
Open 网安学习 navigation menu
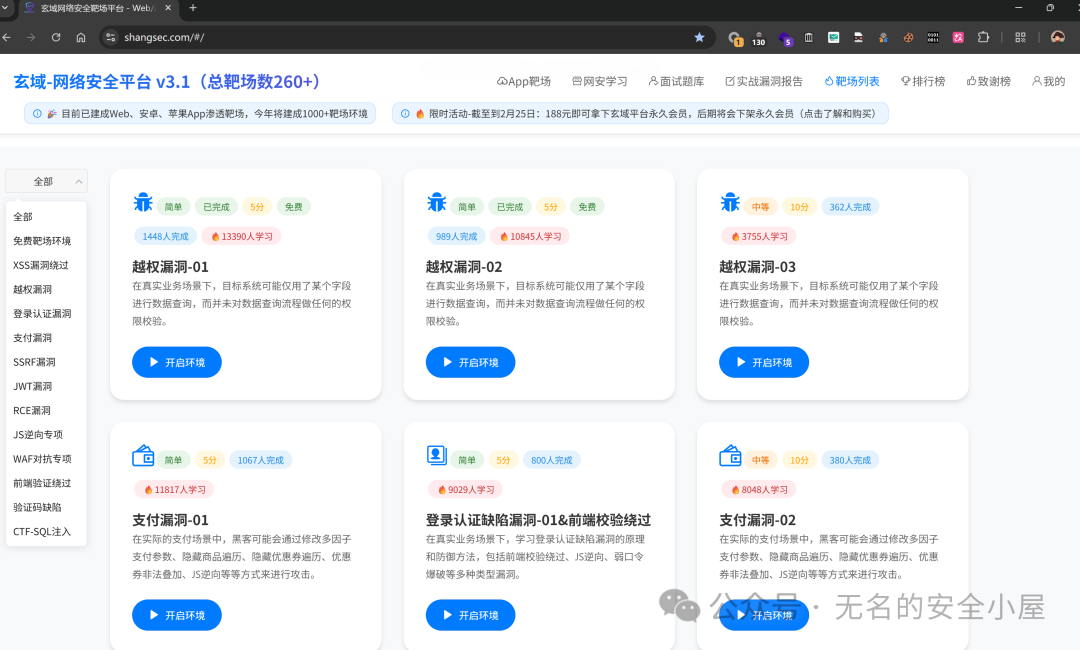[x=600, y=81]
